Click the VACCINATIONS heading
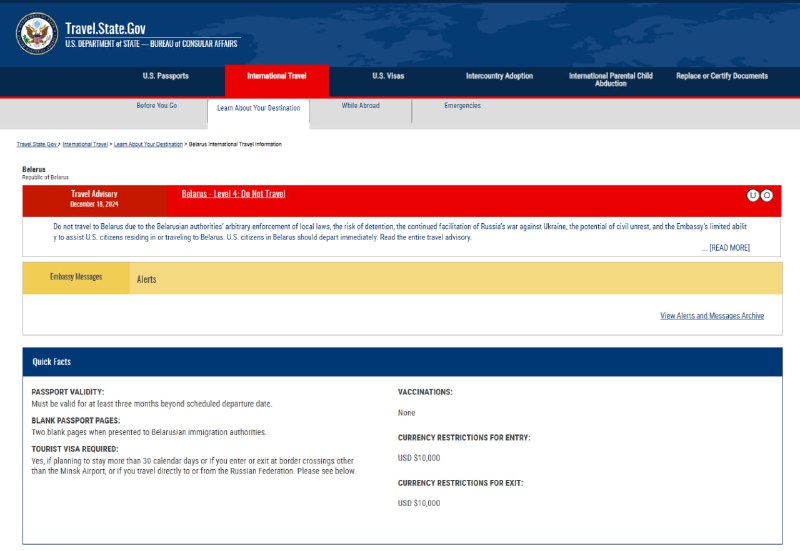 (x=425, y=392)
